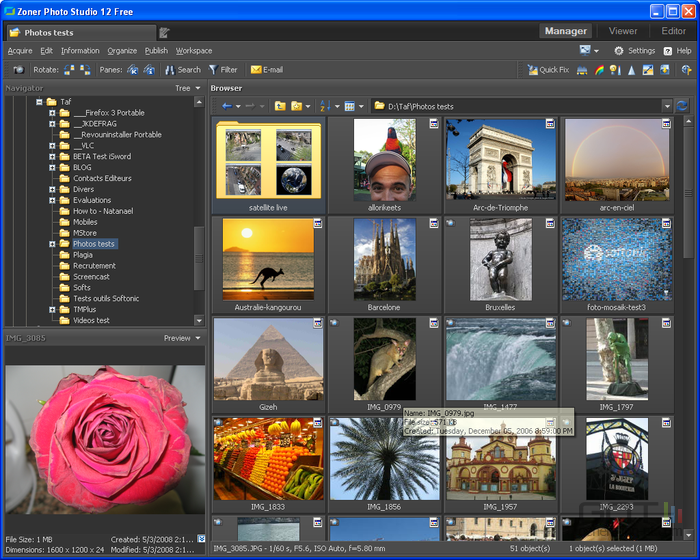Image resolution: width=700 pixels, height=560 pixels.
Task: Click the browser vertical scrollbar thumb
Action: click(x=689, y=193)
